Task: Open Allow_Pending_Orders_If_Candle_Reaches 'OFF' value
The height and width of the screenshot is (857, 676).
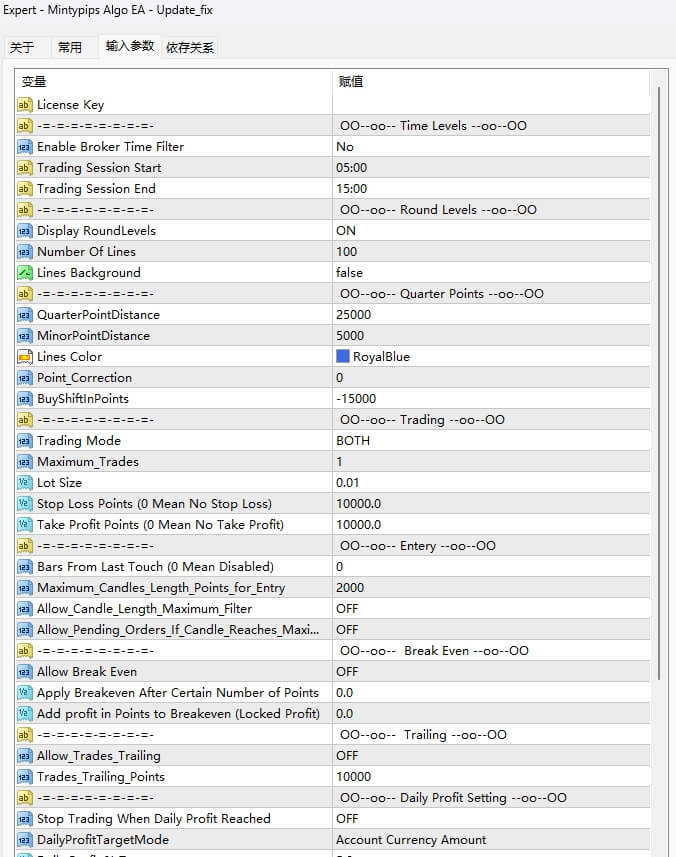Action: [x=491, y=630]
